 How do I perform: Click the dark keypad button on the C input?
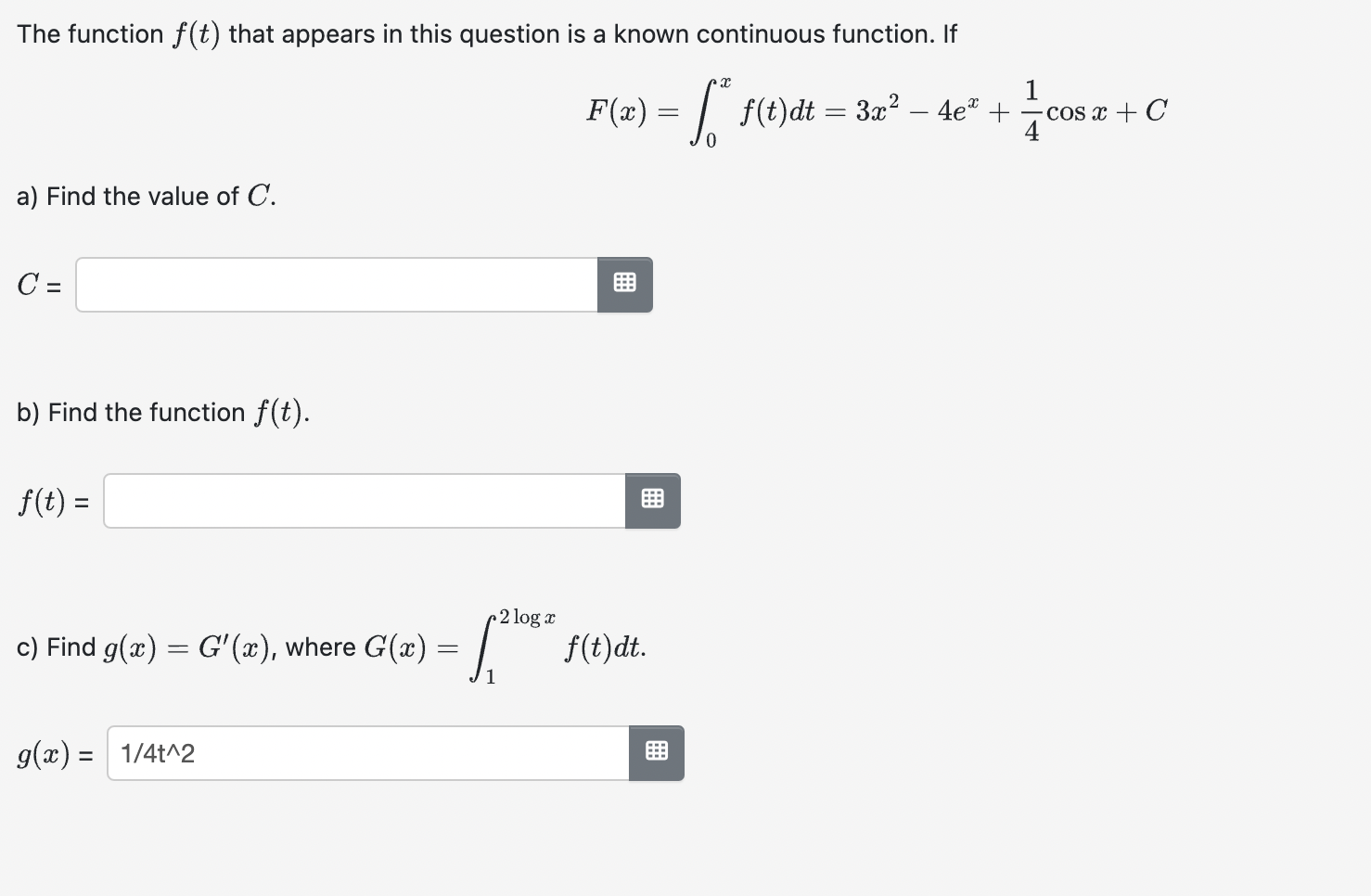pos(623,284)
